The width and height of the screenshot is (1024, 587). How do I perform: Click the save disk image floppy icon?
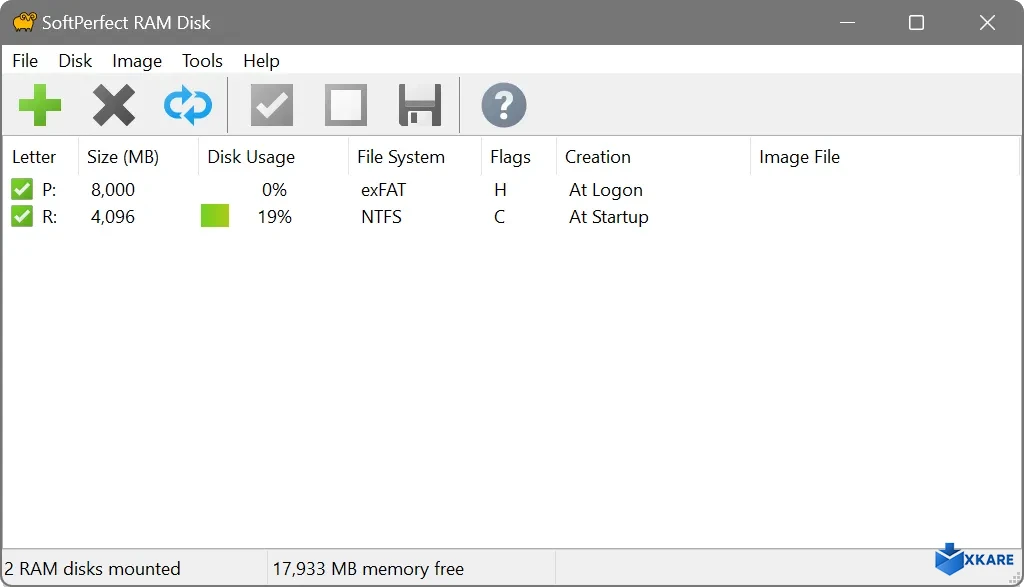(x=419, y=104)
